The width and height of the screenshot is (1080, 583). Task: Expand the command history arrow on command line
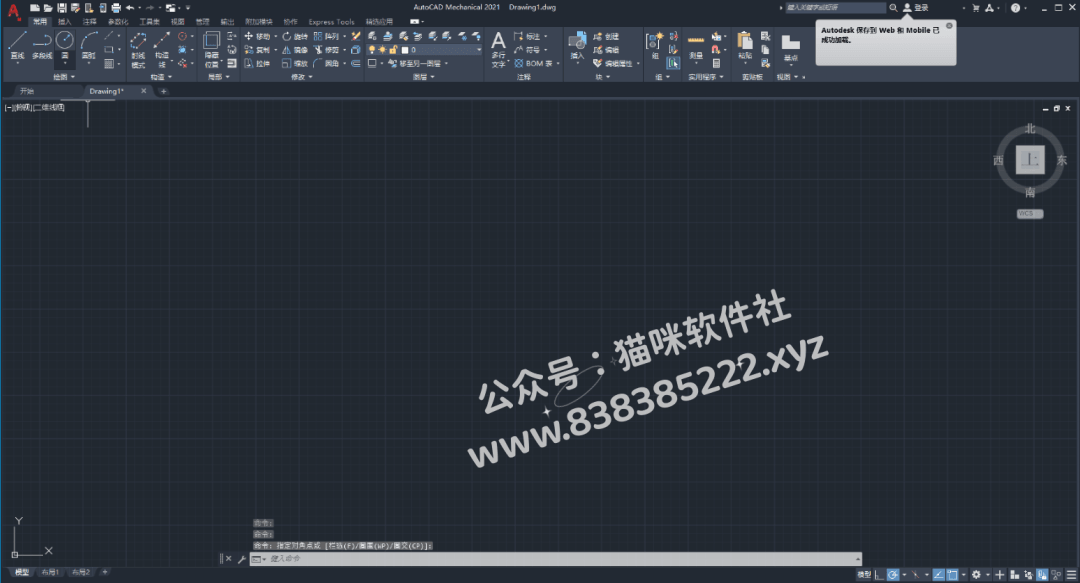[x=858, y=559]
